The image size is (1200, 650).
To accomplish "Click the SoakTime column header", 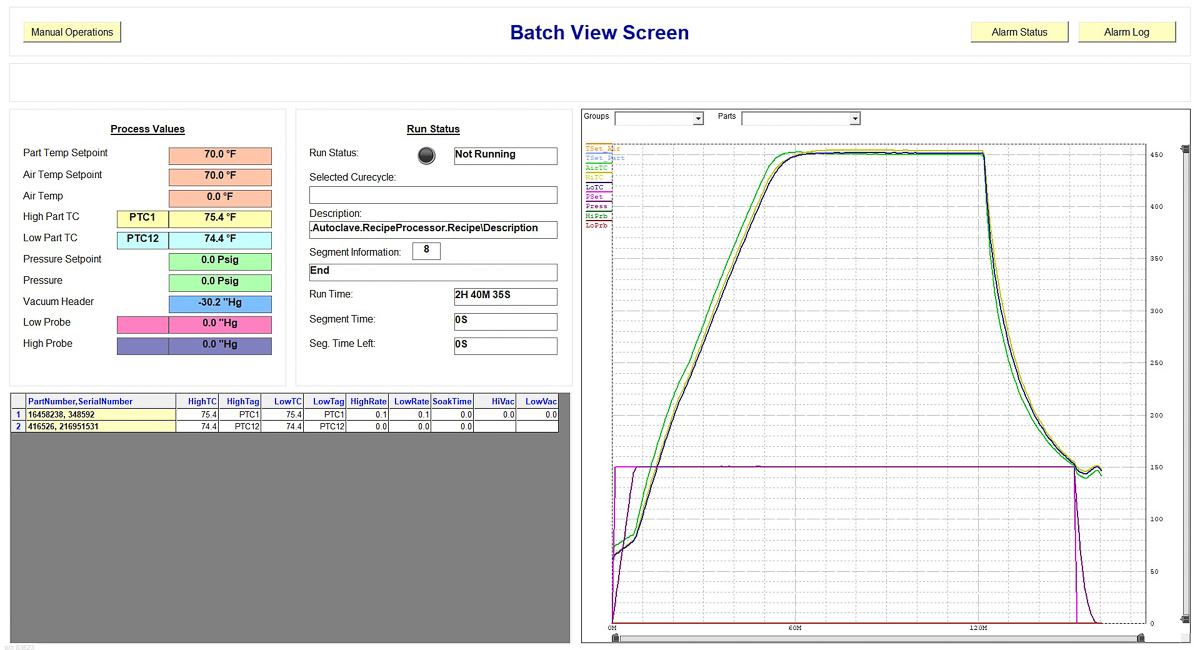I will 452,401.
